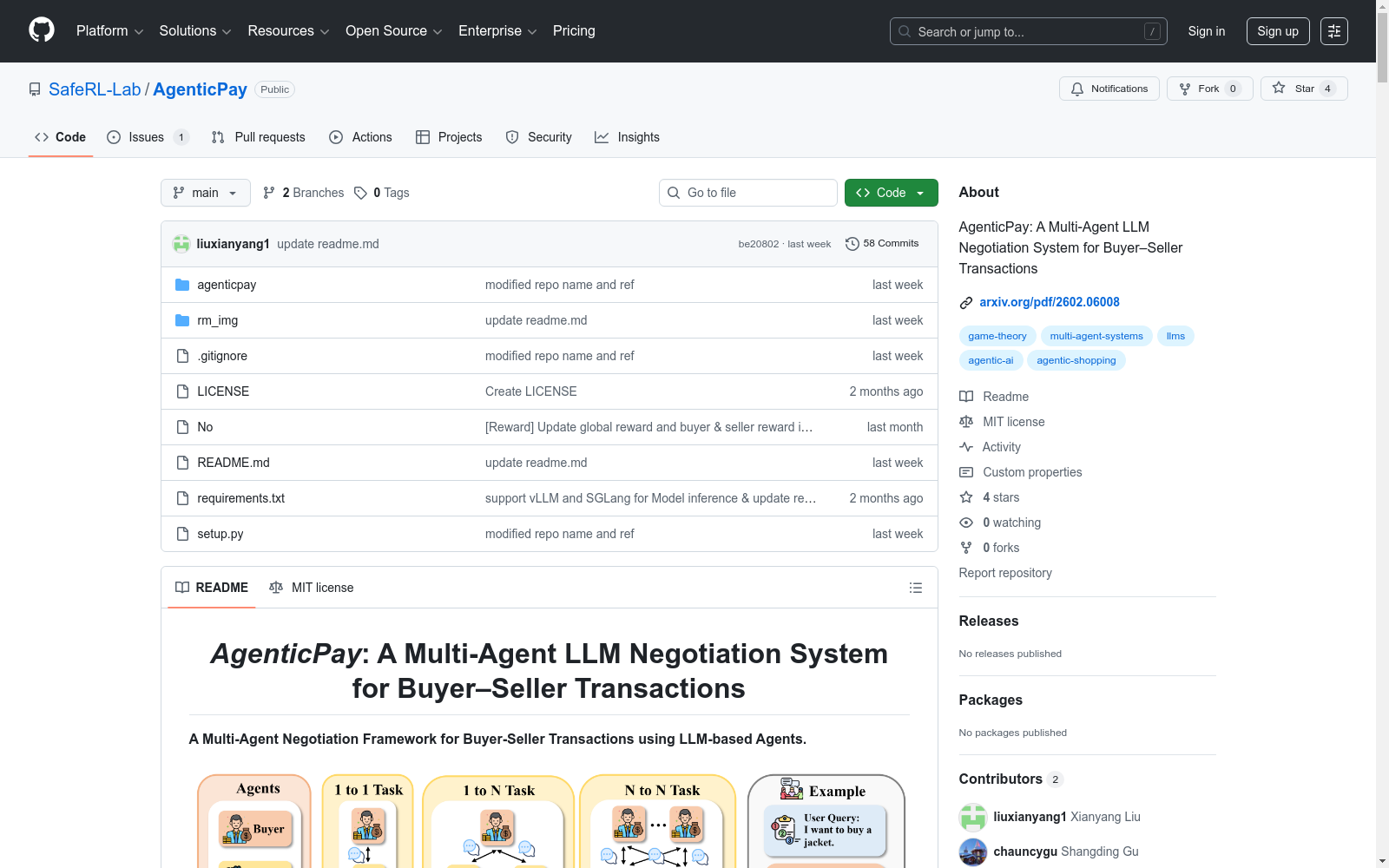Open the Enterprise dropdown
This screenshot has height=868, width=1389.
497,31
